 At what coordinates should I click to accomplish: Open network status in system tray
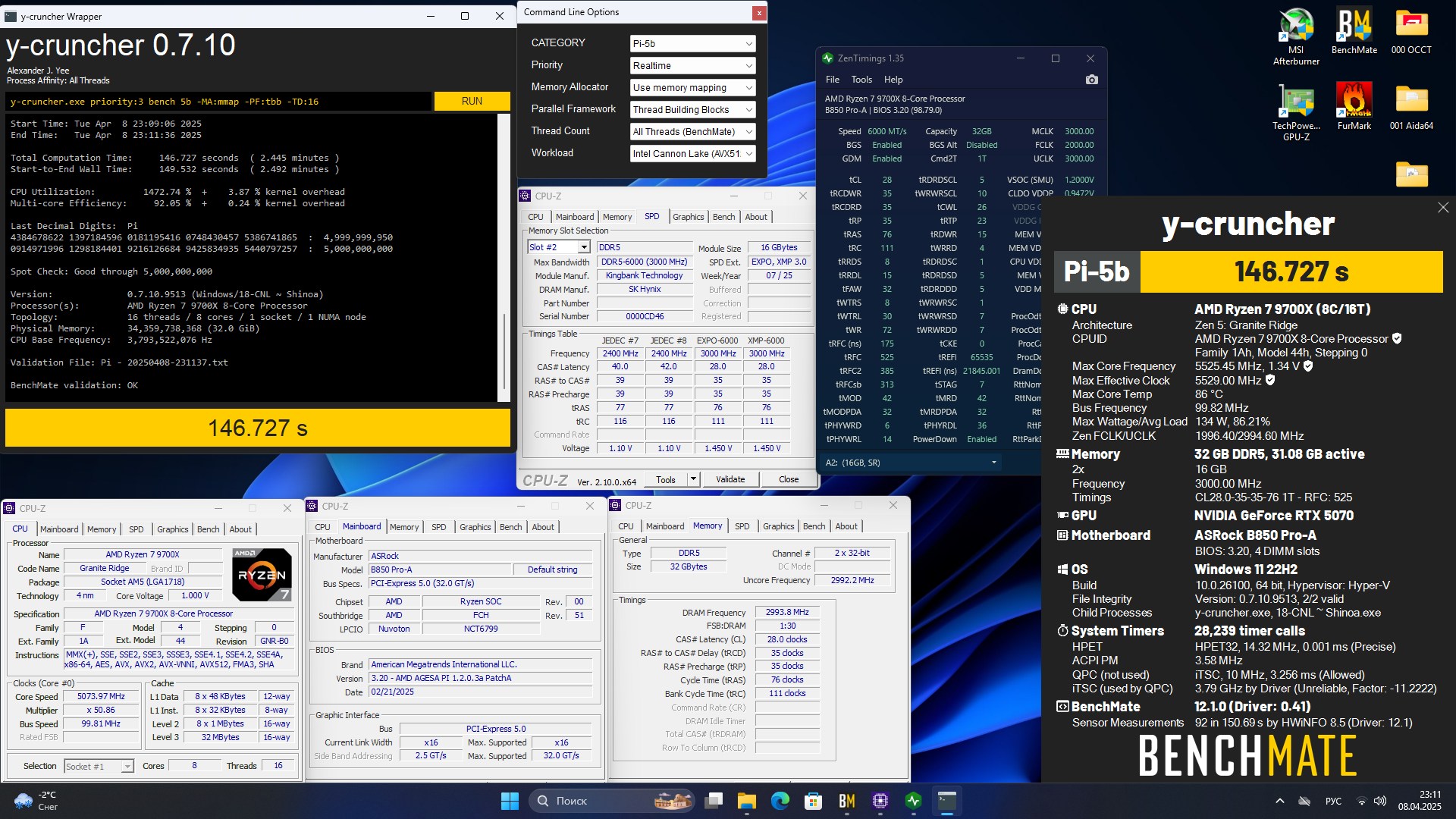tap(1361, 801)
